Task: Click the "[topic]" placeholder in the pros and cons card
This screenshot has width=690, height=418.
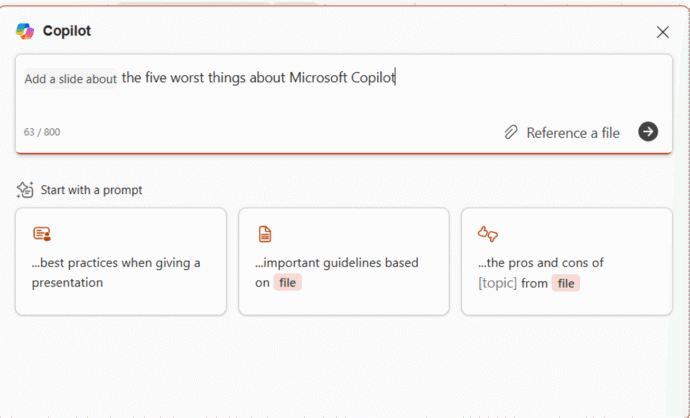Action: click(x=498, y=283)
